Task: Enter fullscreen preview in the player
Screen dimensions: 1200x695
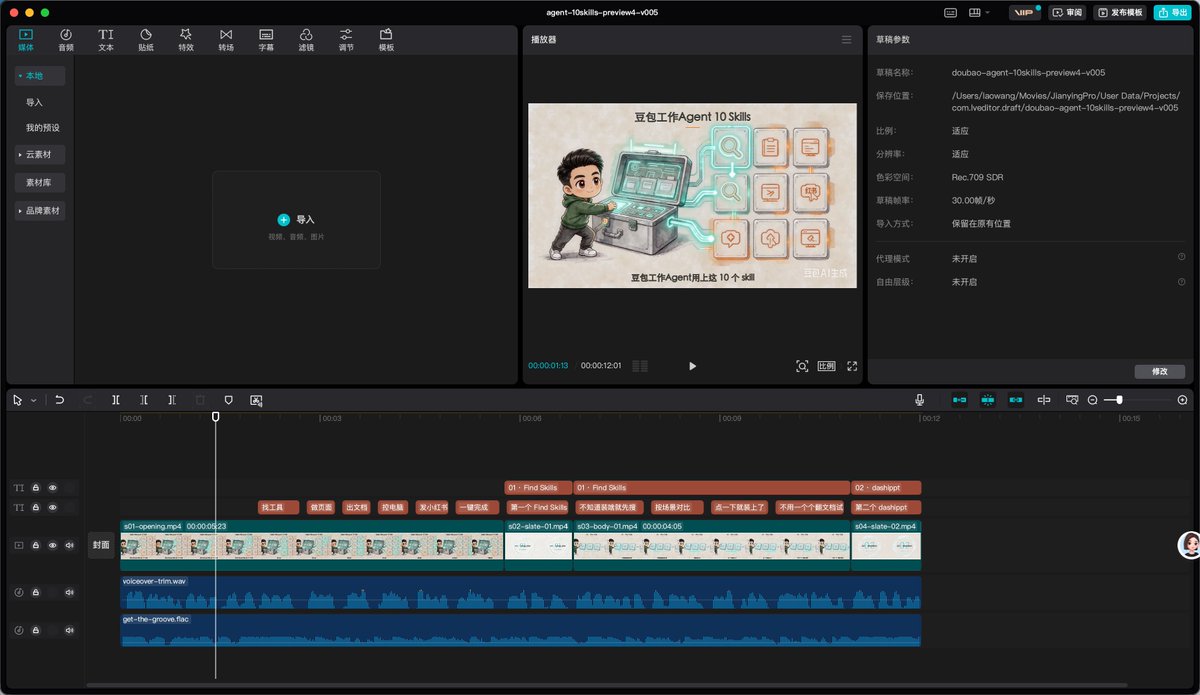Action: click(x=852, y=366)
